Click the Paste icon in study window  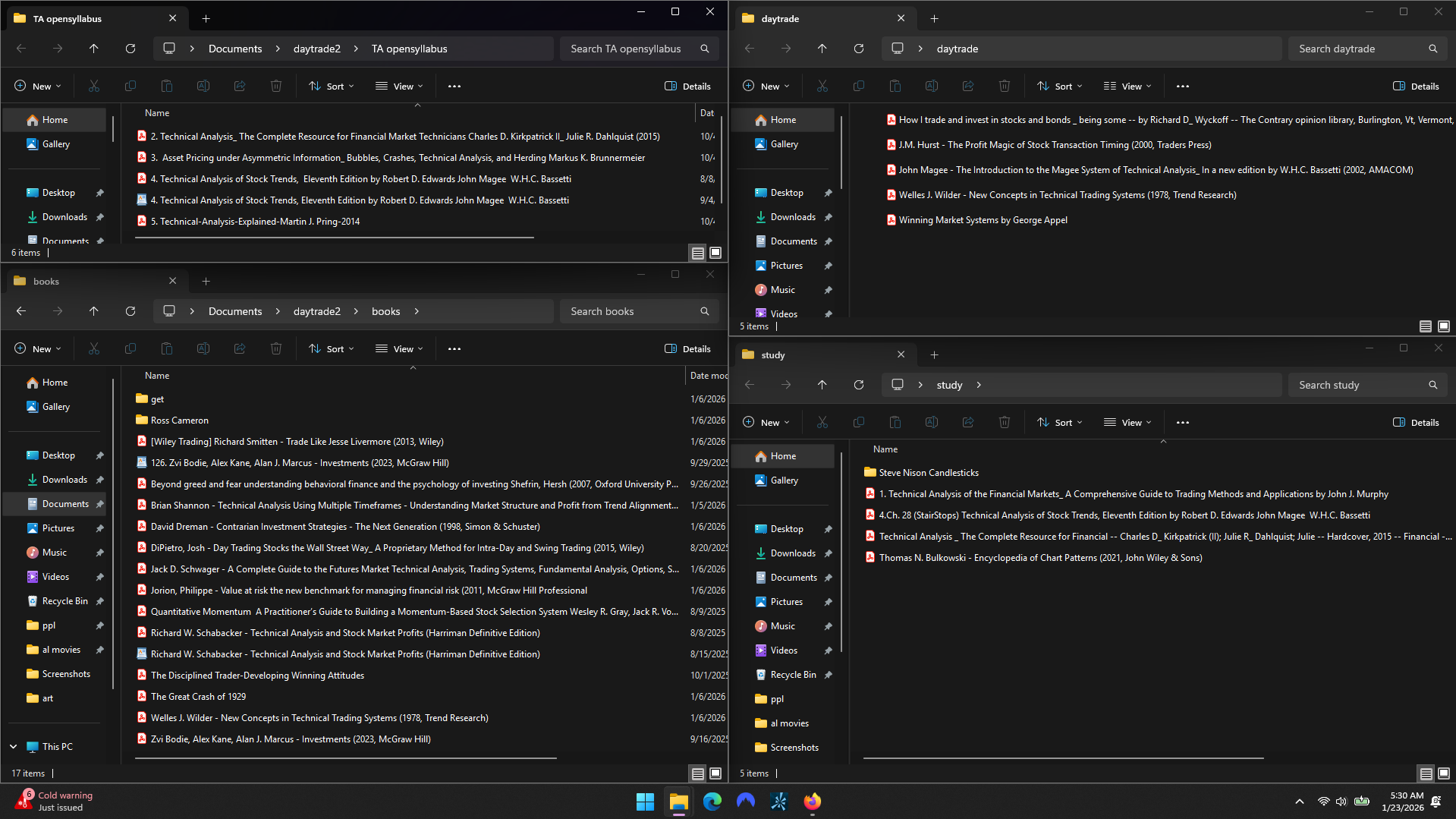pyautogui.click(x=895, y=423)
